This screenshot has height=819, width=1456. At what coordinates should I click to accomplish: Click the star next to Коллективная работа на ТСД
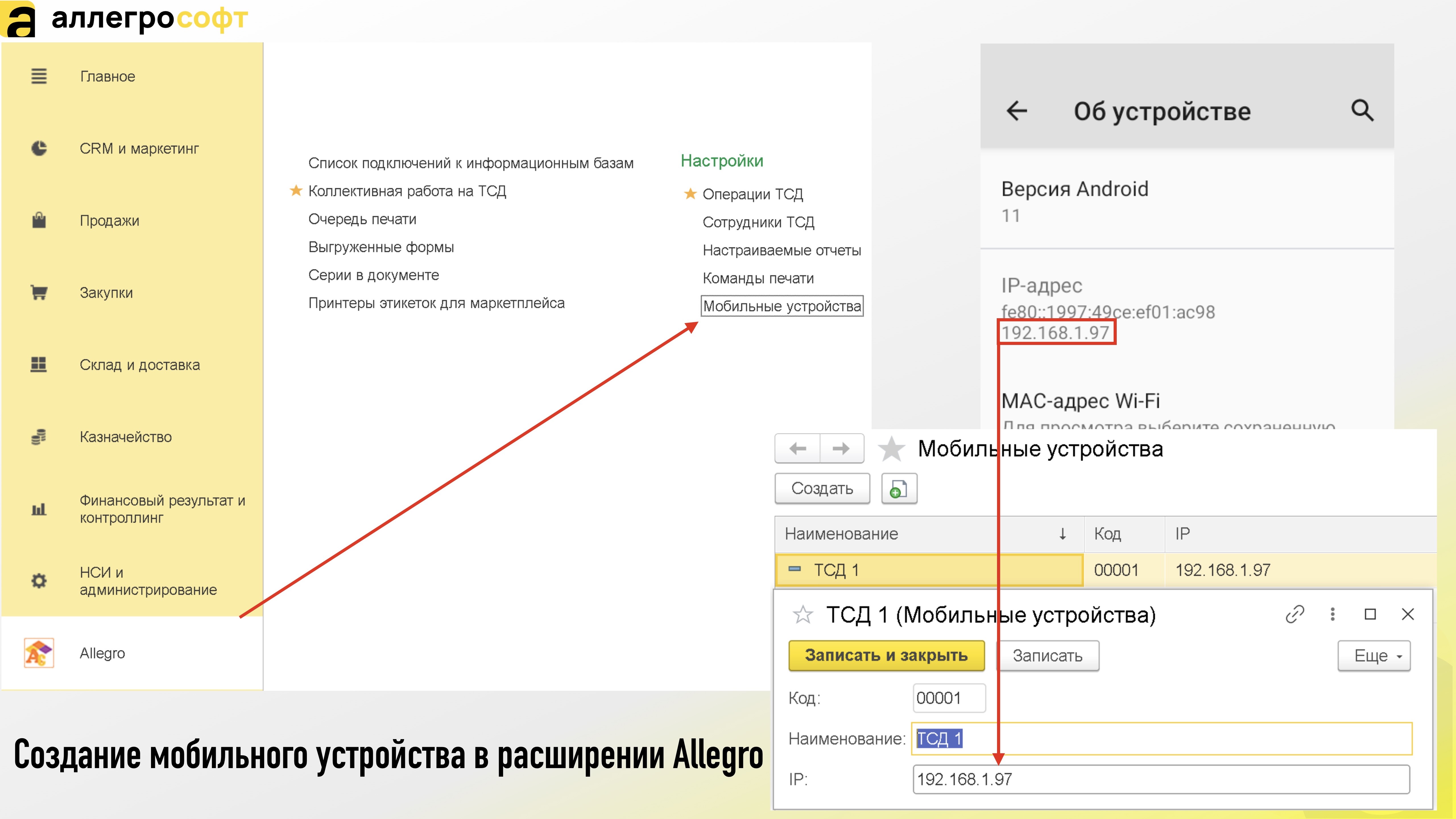296,191
